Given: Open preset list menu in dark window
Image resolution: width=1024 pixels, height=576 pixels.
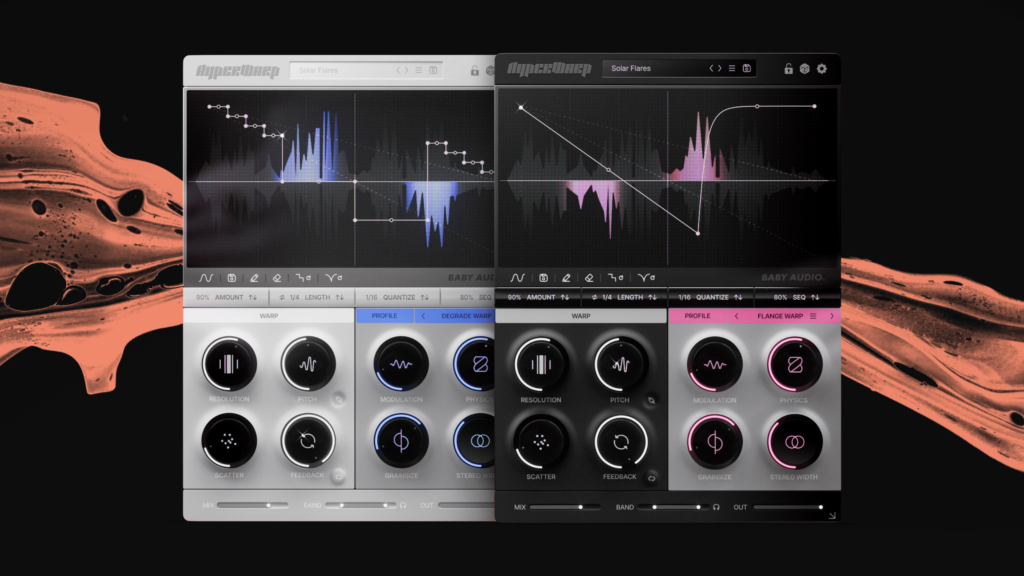Looking at the screenshot, I should tap(732, 68).
